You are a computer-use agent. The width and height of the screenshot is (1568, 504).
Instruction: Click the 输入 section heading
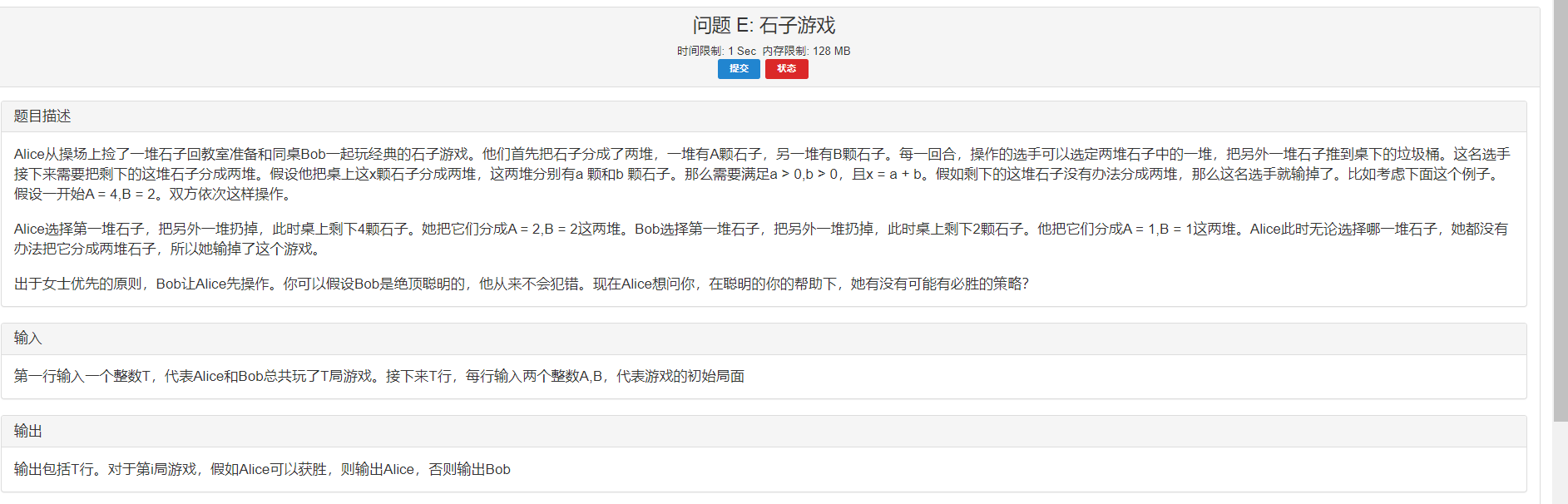pyautogui.click(x=27, y=338)
